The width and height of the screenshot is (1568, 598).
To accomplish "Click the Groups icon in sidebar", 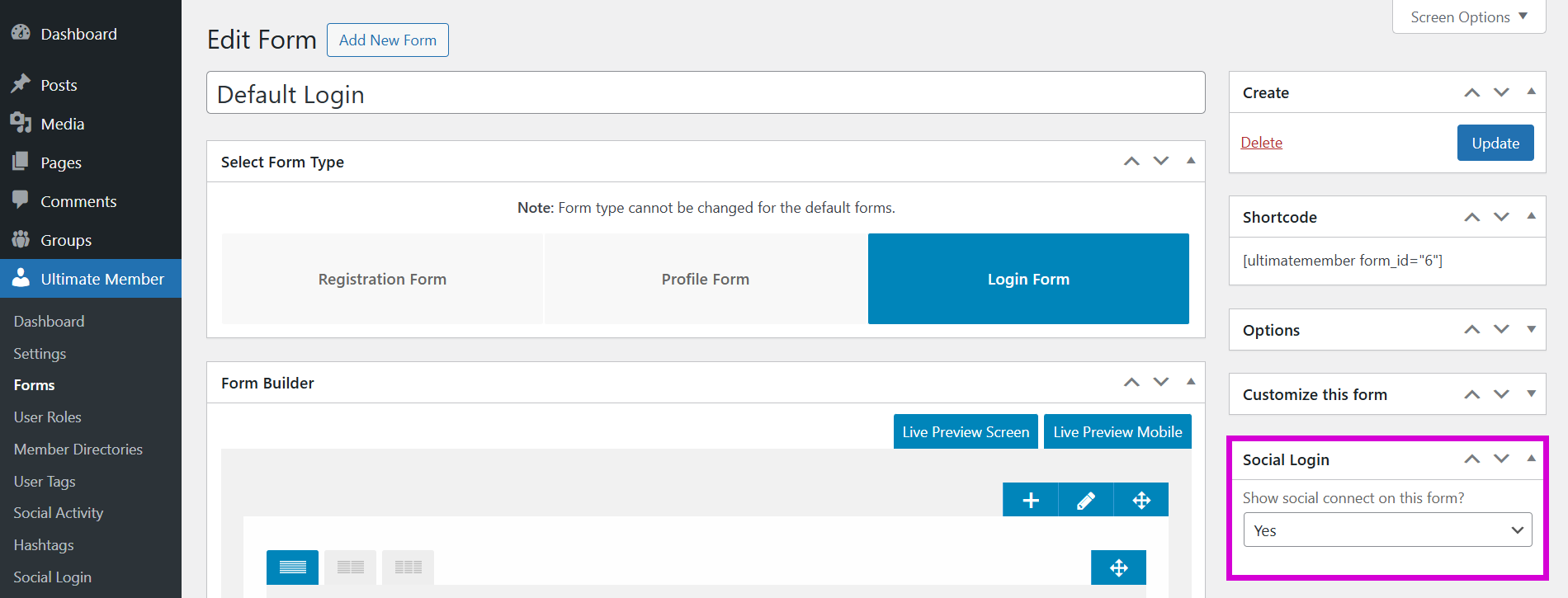I will pos(21,240).
